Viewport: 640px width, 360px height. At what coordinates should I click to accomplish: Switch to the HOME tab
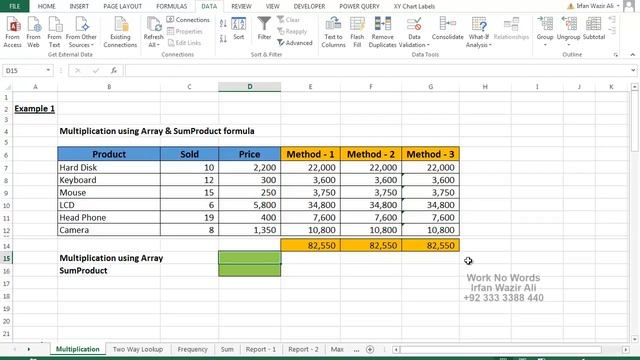point(47,6)
